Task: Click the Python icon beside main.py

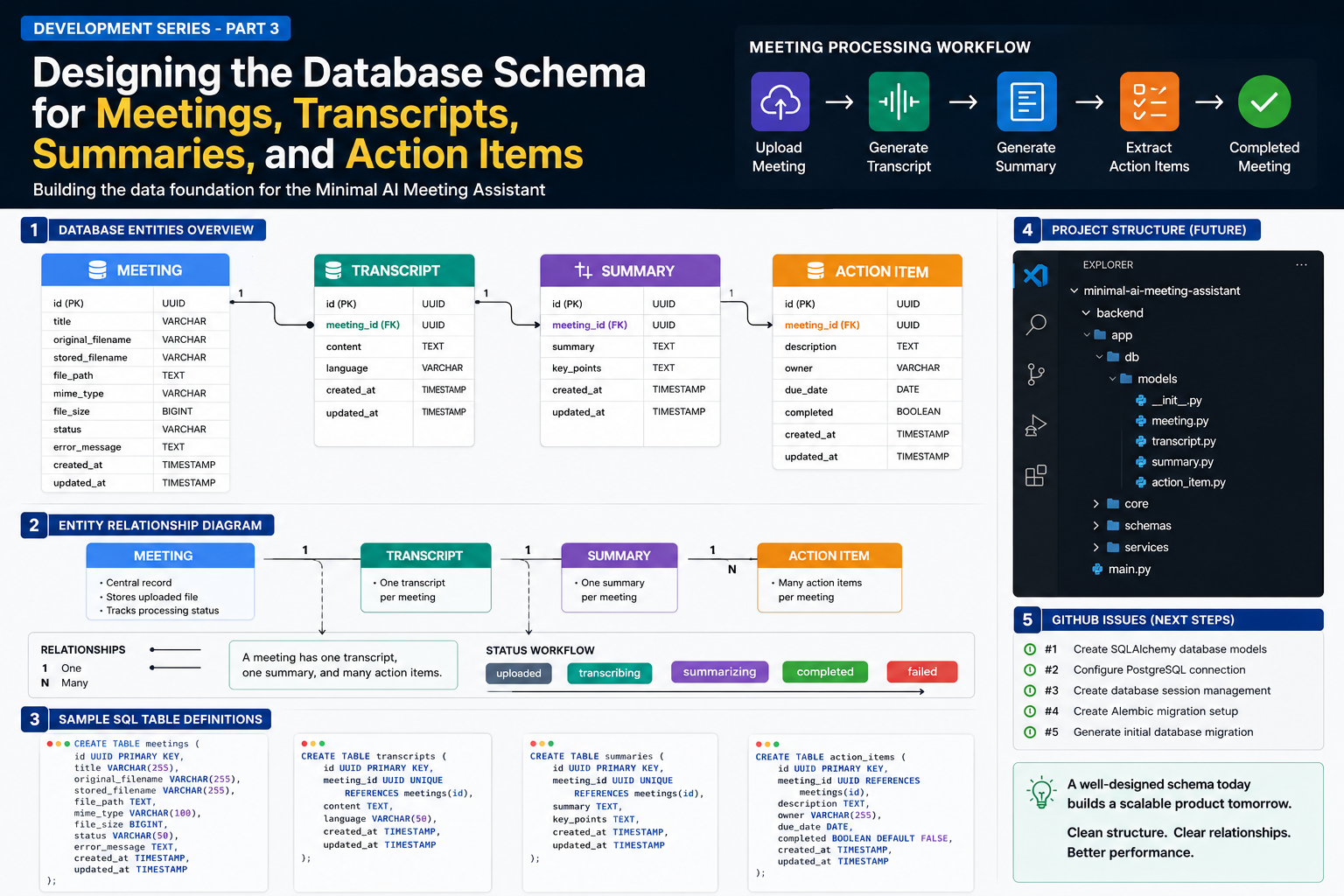Action: [x=1097, y=569]
